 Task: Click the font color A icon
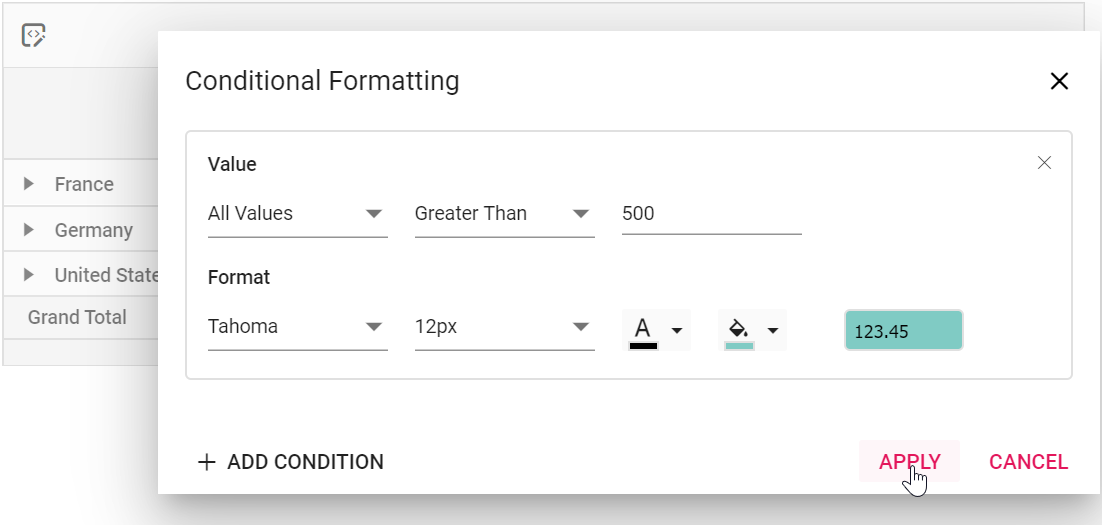coord(643,328)
